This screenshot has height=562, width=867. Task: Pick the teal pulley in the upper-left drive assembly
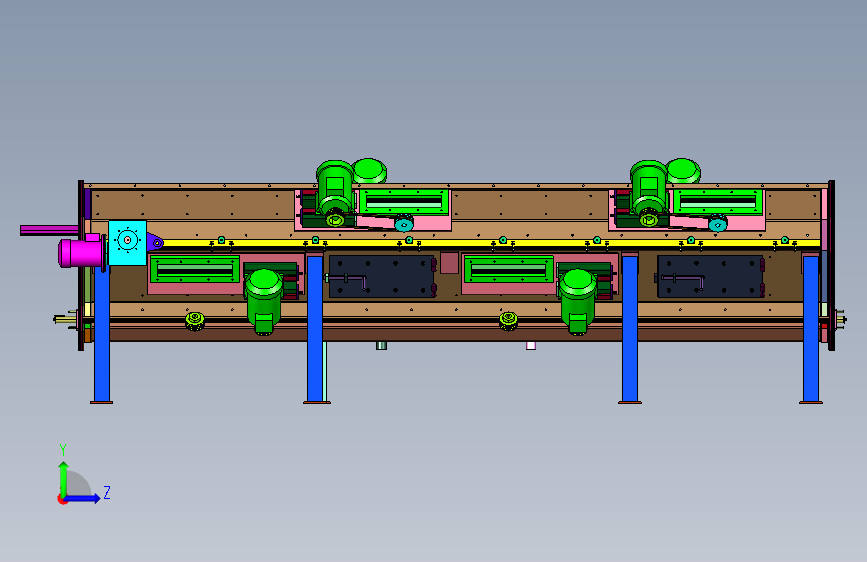pyautogui.click(x=404, y=224)
